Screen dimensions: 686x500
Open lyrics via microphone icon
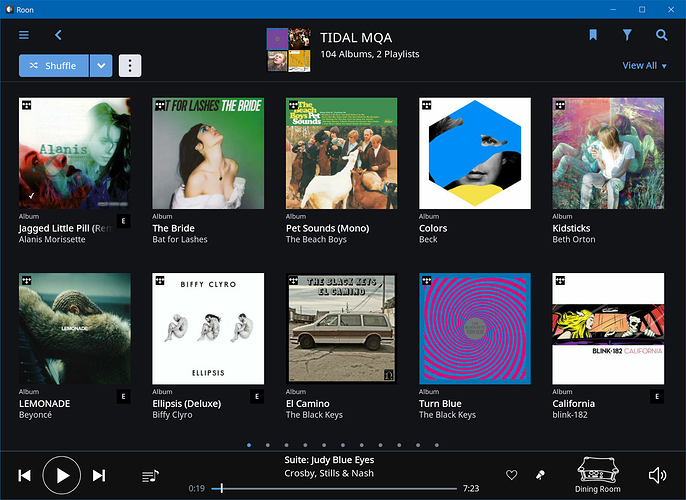point(540,475)
